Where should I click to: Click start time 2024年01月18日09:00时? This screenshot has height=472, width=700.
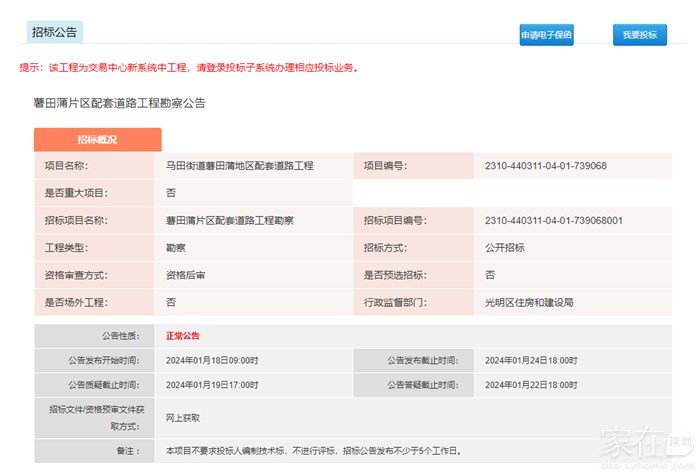[x=212, y=360]
